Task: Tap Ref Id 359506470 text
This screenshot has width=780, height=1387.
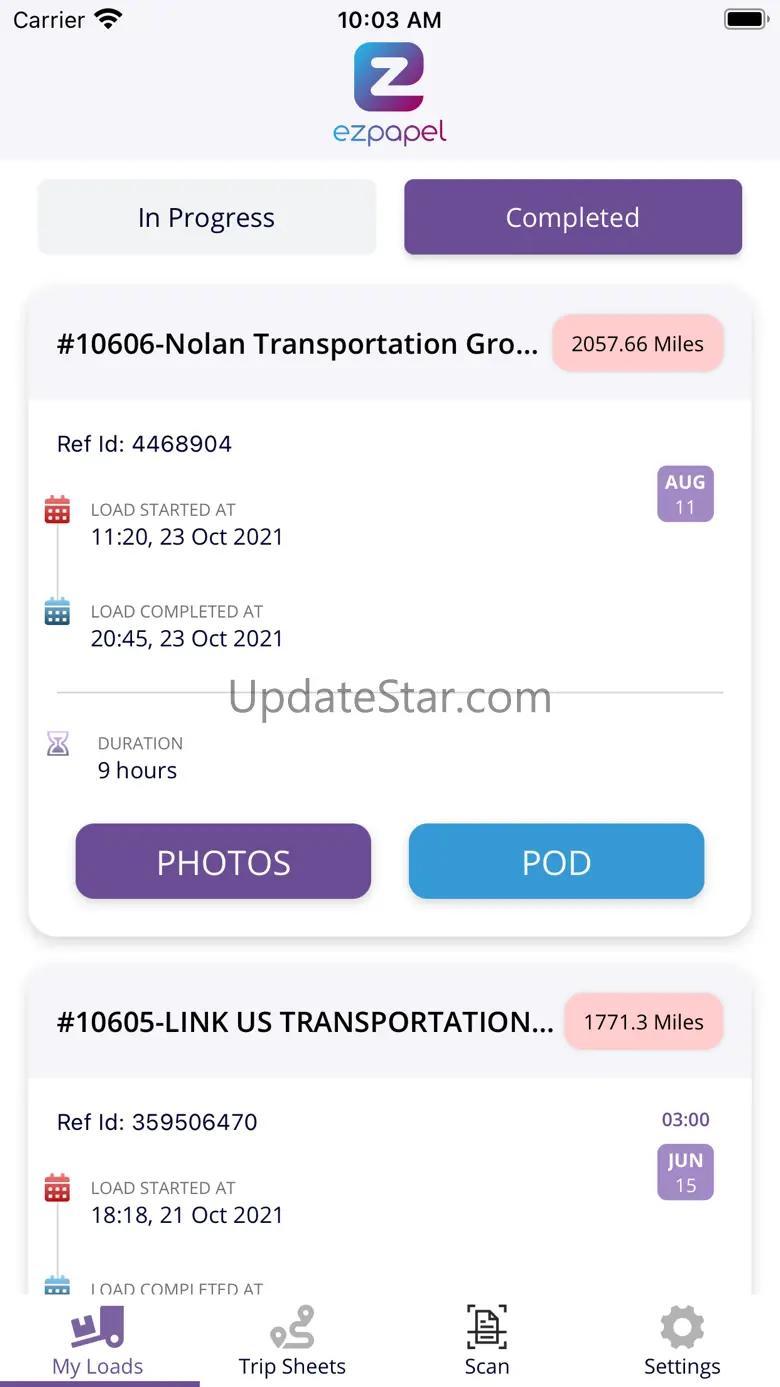Action: coord(157,1122)
